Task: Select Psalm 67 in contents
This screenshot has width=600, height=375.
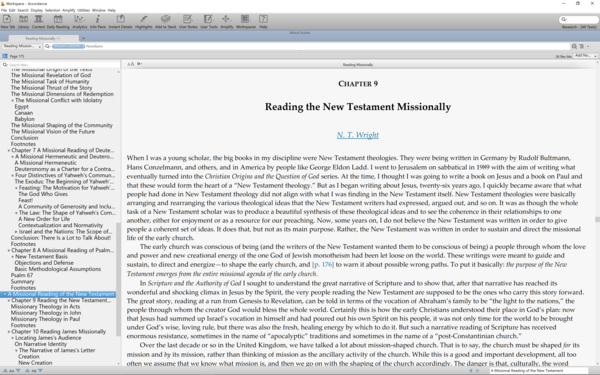Action: click(x=22, y=275)
